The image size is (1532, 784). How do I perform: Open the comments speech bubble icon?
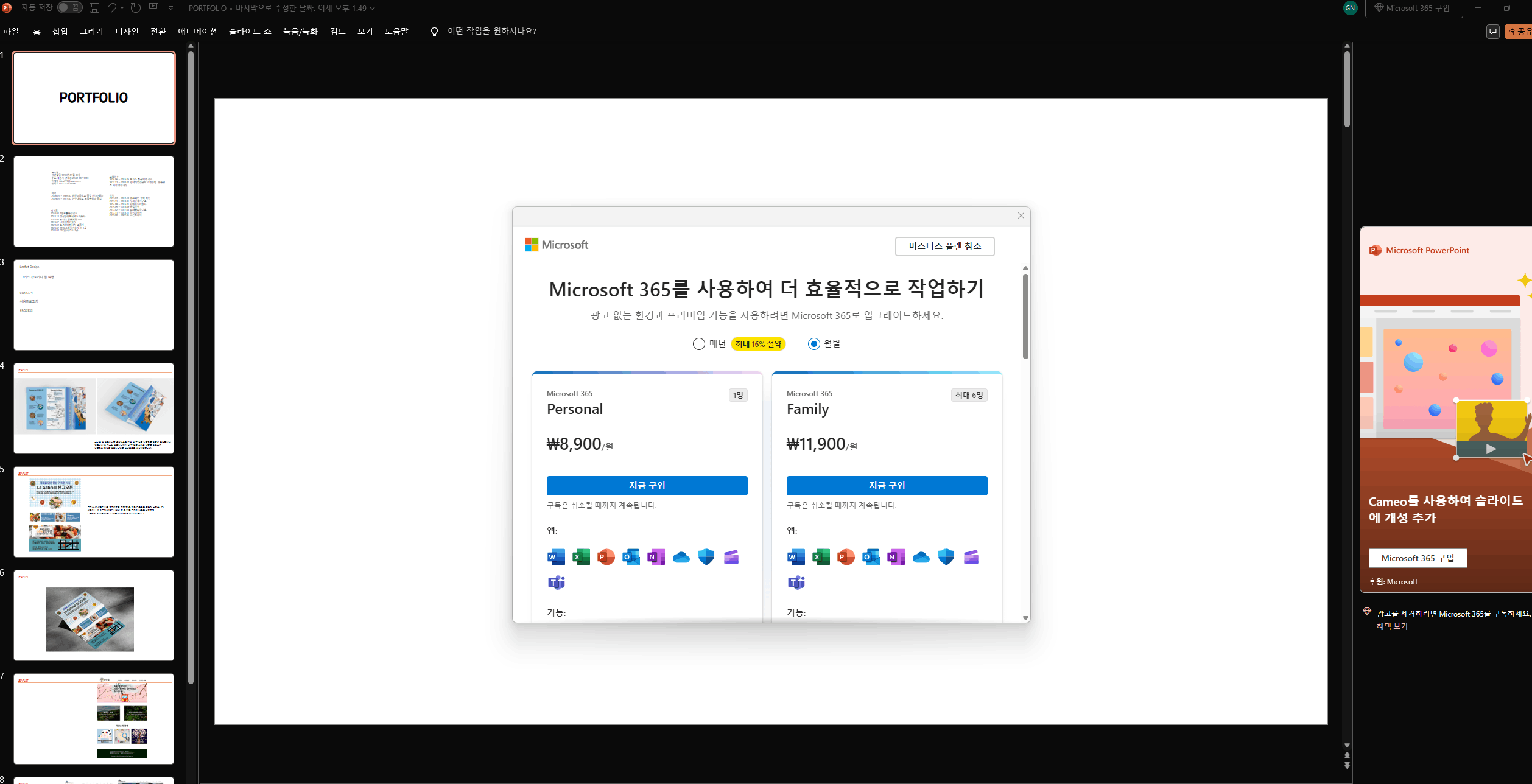[x=1492, y=32]
